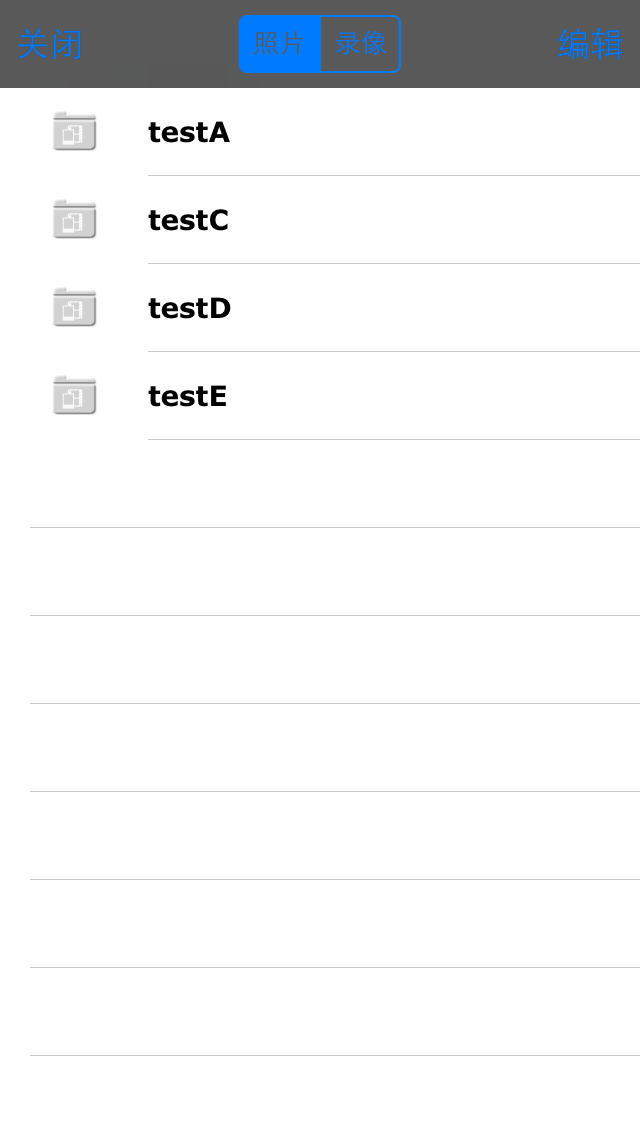Image resolution: width=640 pixels, height=1136 pixels.
Task: Switch to the 录像 tab
Action: pyautogui.click(x=361, y=44)
